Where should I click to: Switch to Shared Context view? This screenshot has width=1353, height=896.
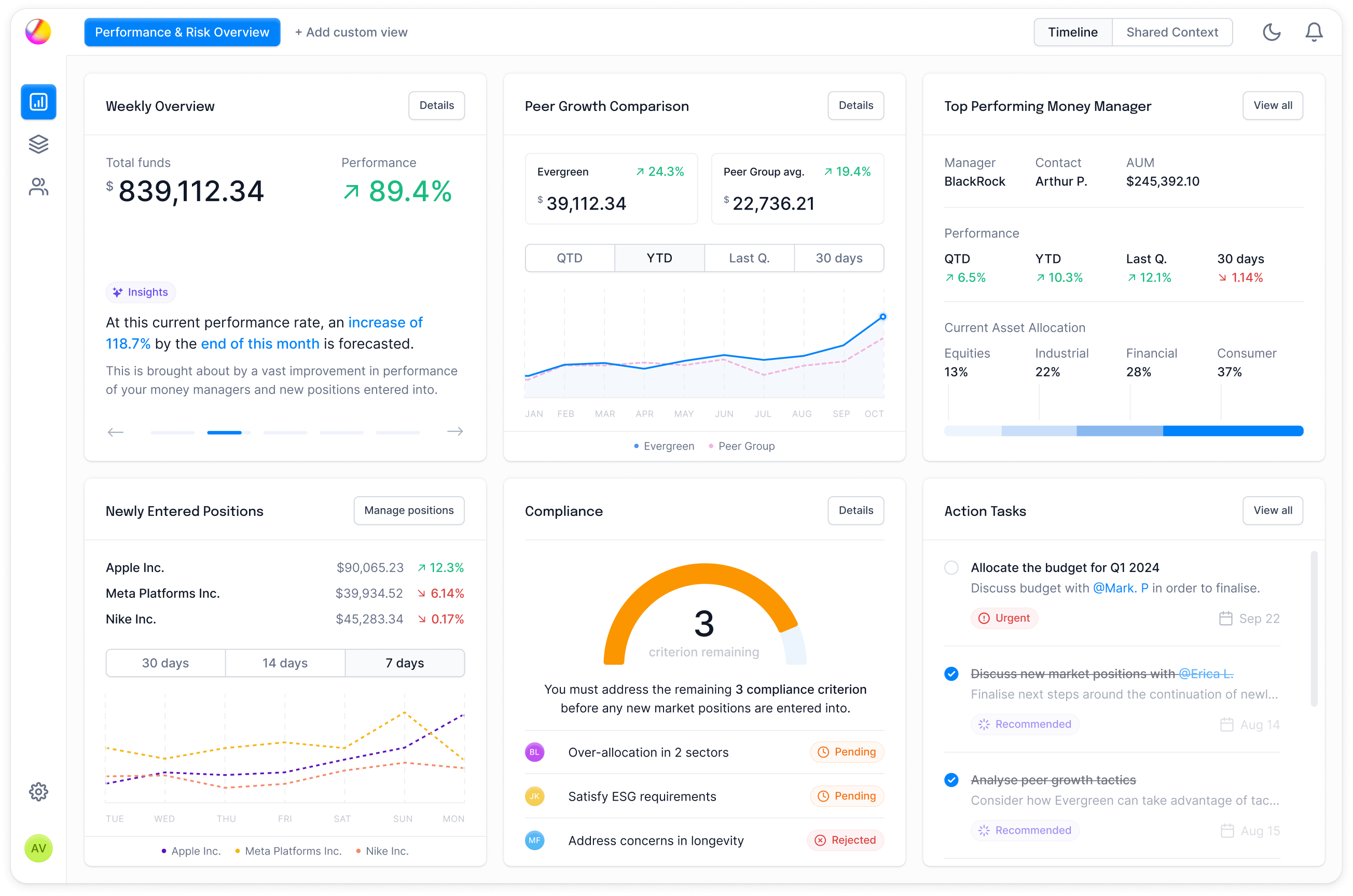coord(1172,32)
